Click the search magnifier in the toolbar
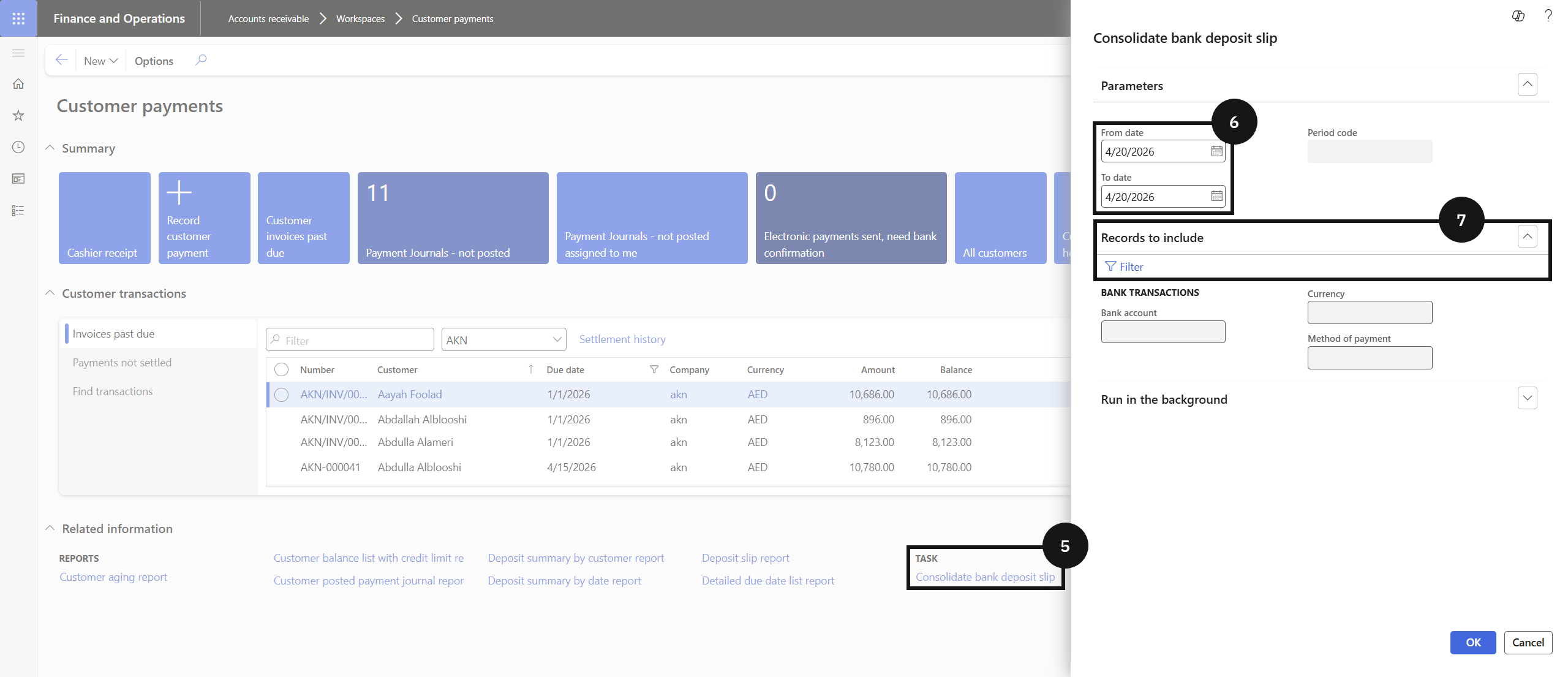 click(x=200, y=60)
